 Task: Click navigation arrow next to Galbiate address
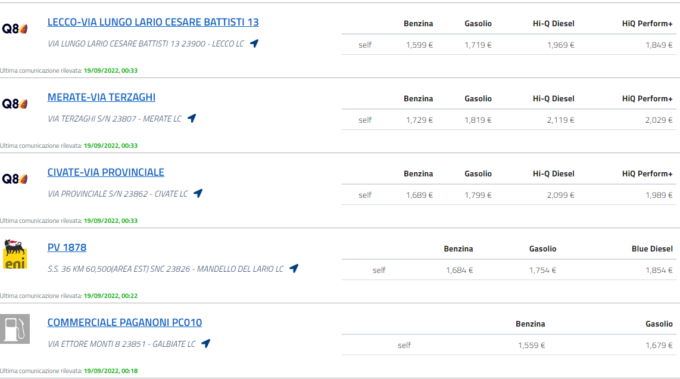206,343
